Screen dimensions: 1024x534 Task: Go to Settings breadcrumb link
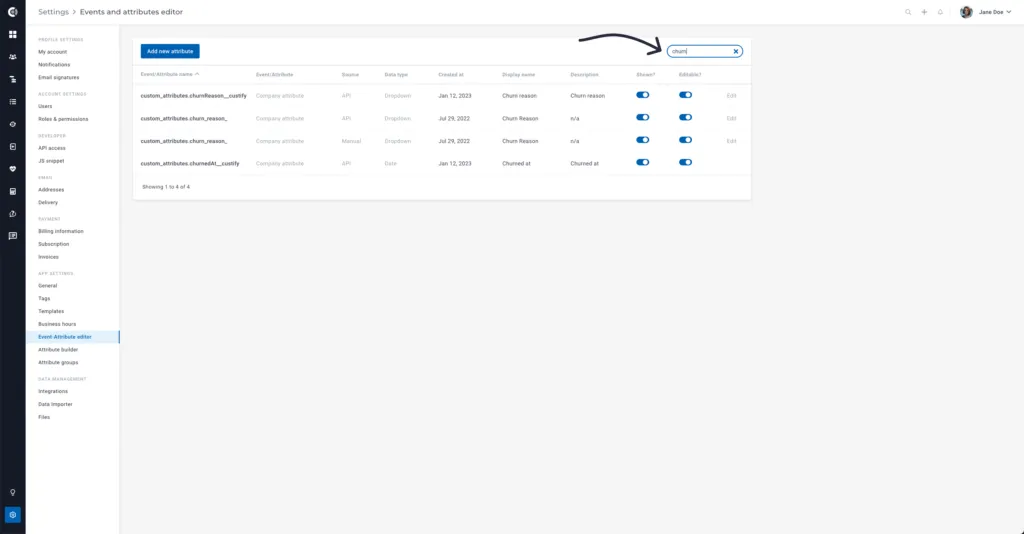click(x=53, y=12)
